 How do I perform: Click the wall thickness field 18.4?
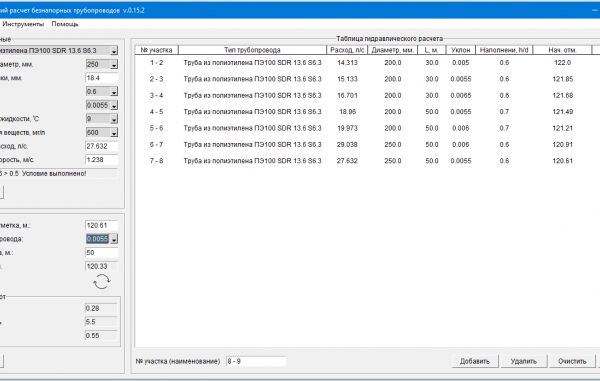tap(102, 78)
